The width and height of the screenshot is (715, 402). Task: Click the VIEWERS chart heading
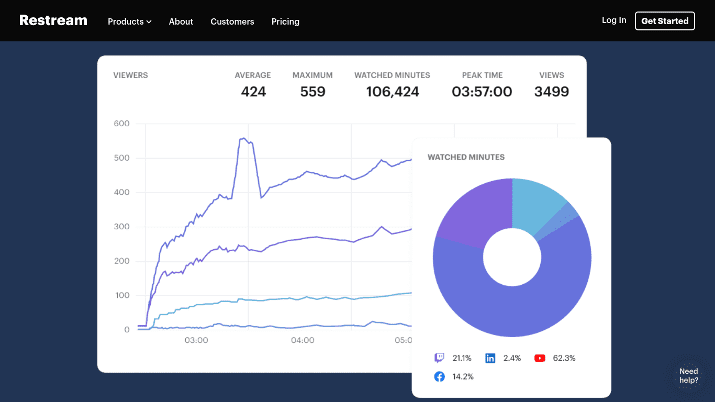[x=130, y=75]
